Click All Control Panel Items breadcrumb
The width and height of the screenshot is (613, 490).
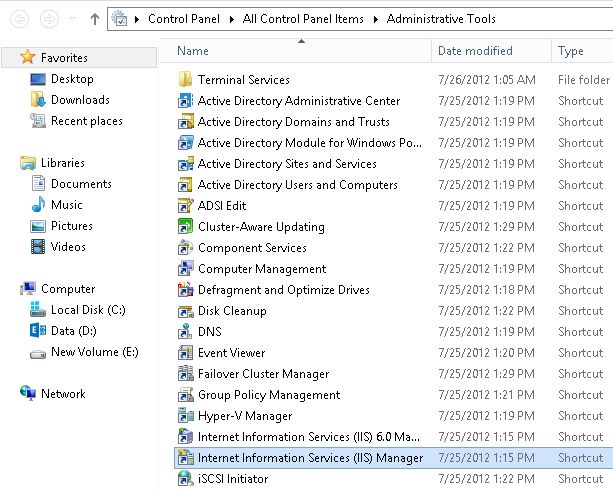(x=303, y=19)
